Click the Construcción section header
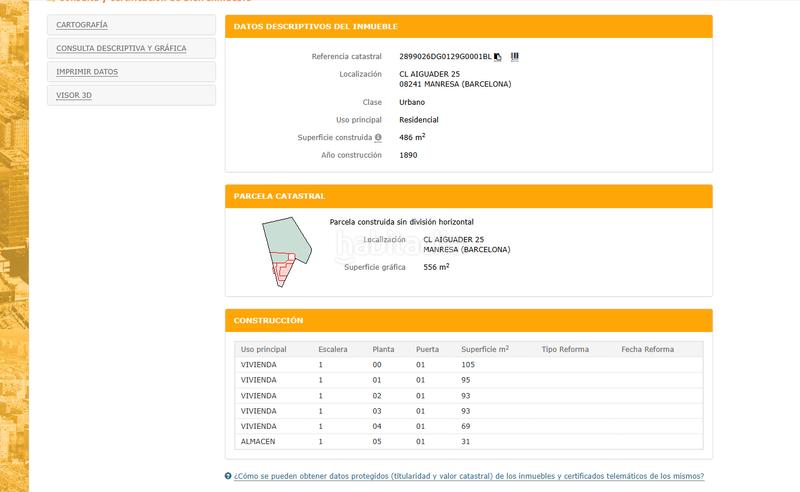Viewport: 800px width, 492px height. coord(268,321)
